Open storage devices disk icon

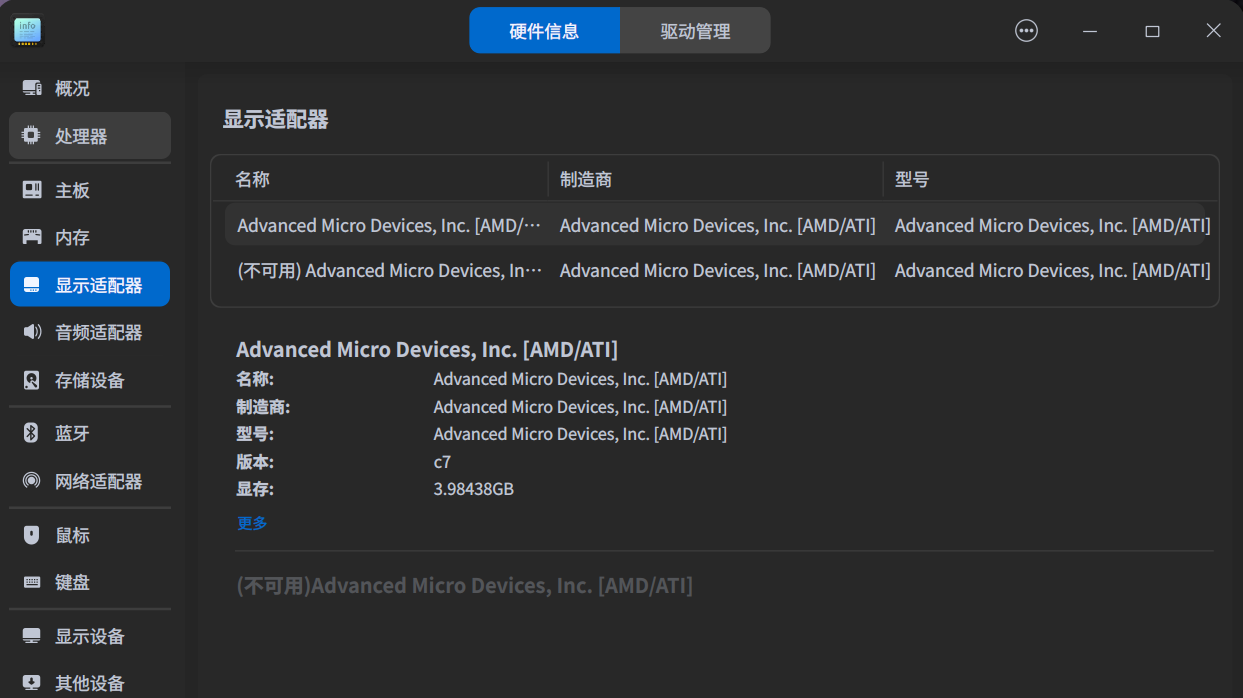32,380
